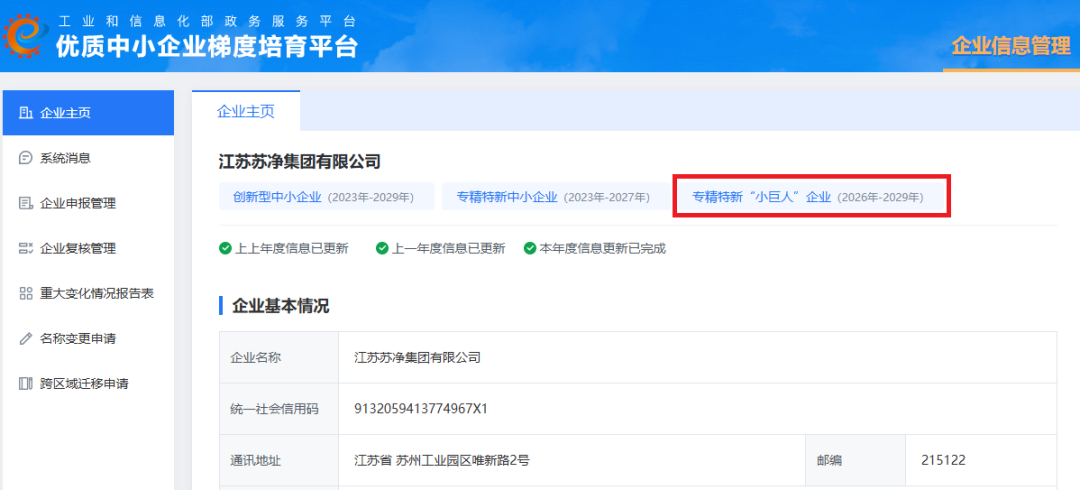The width and height of the screenshot is (1080, 490).
Task: Click the 专精特新"小巨人"企业 tag
Action: pos(808,197)
